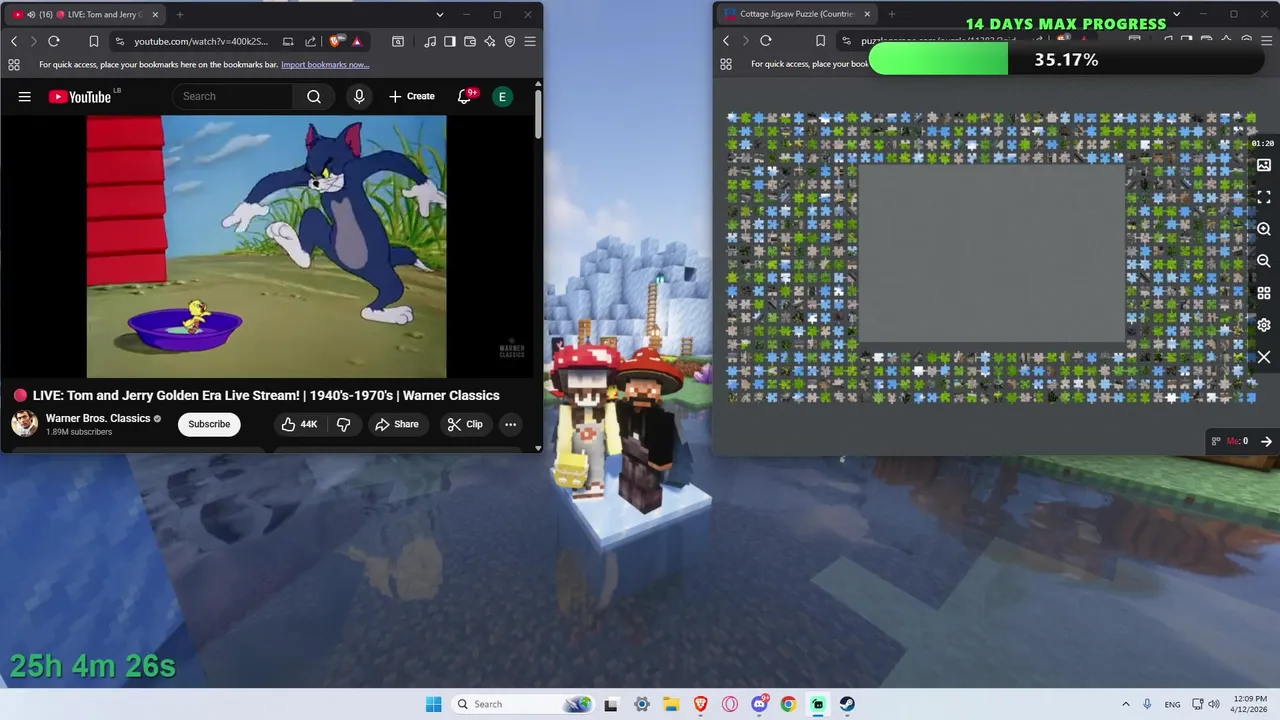The height and width of the screenshot is (720, 1280).
Task: Zoom in on the puzzle board
Action: coord(1264,229)
